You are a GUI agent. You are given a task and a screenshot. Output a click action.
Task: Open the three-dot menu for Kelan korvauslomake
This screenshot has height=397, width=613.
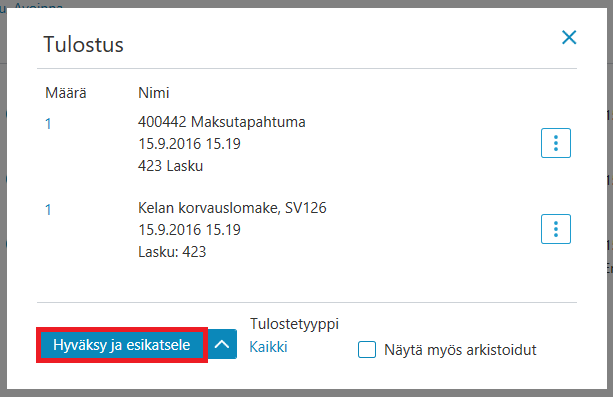click(x=556, y=229)
